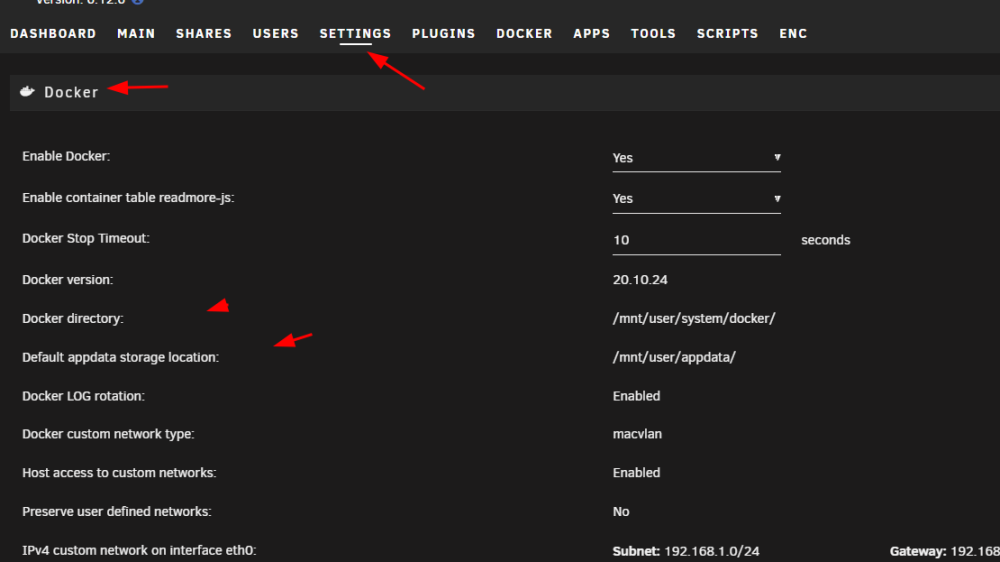Click the Docker custom network type label
The image size is (1000, 562).
pyautogui.click(x=108, y=434)
